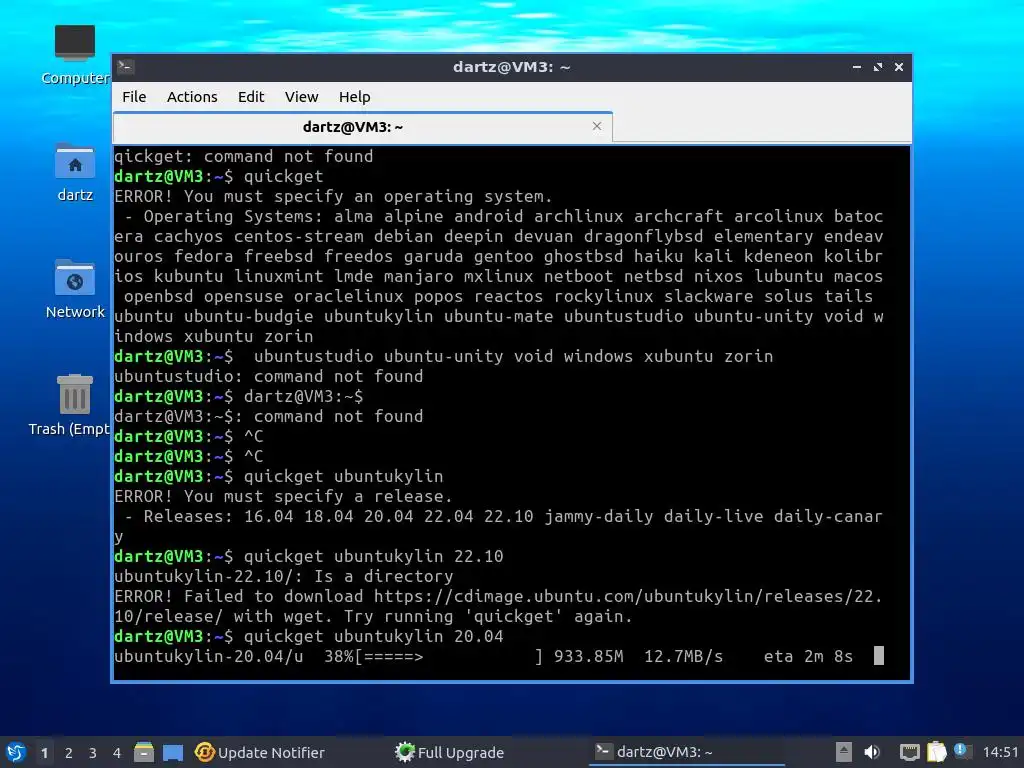The height and width of the screenshot is (768, 1024).
Task: Click 'ubuntukylin-22.10/: Is a directory' line
Action: (283, 576)
